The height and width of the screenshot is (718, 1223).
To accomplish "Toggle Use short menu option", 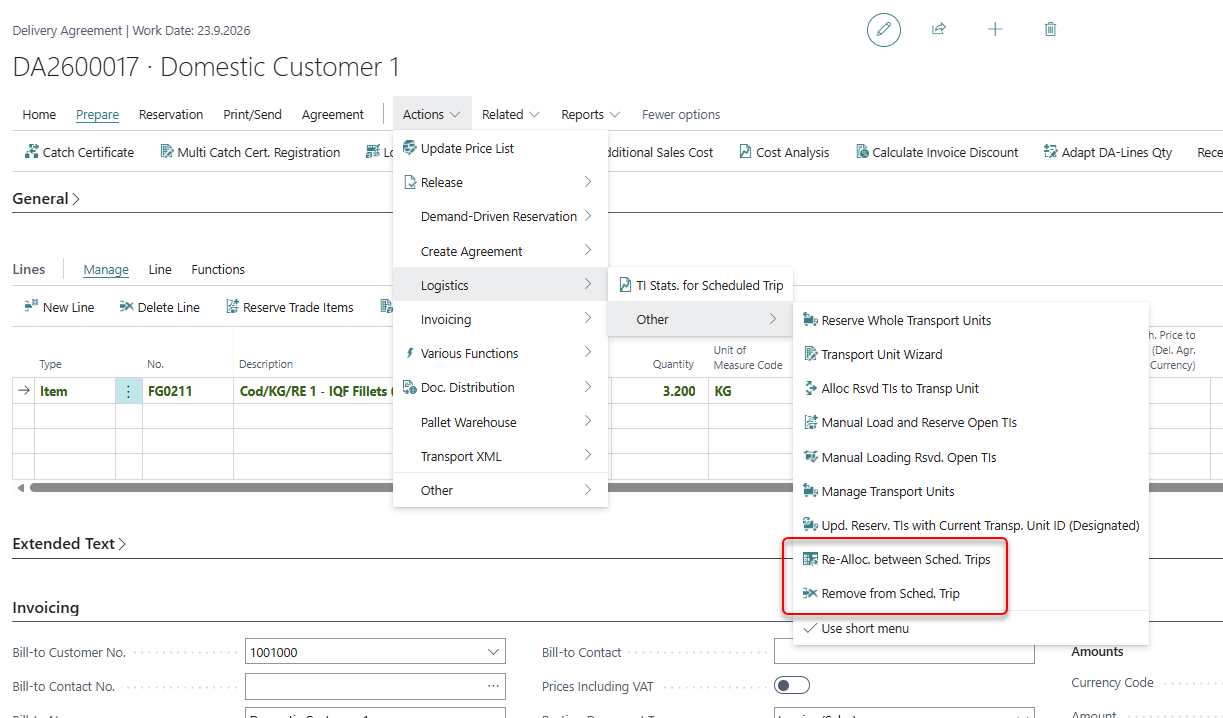I will click(x=971, y=628).
